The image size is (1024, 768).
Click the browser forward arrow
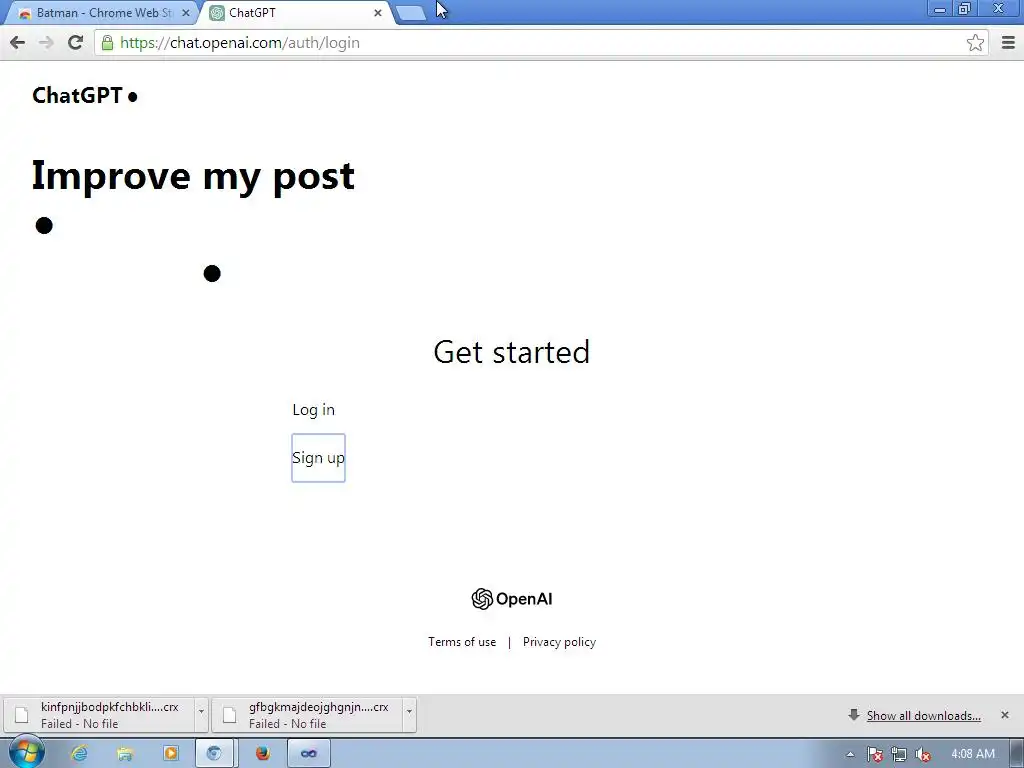(46, 43)
